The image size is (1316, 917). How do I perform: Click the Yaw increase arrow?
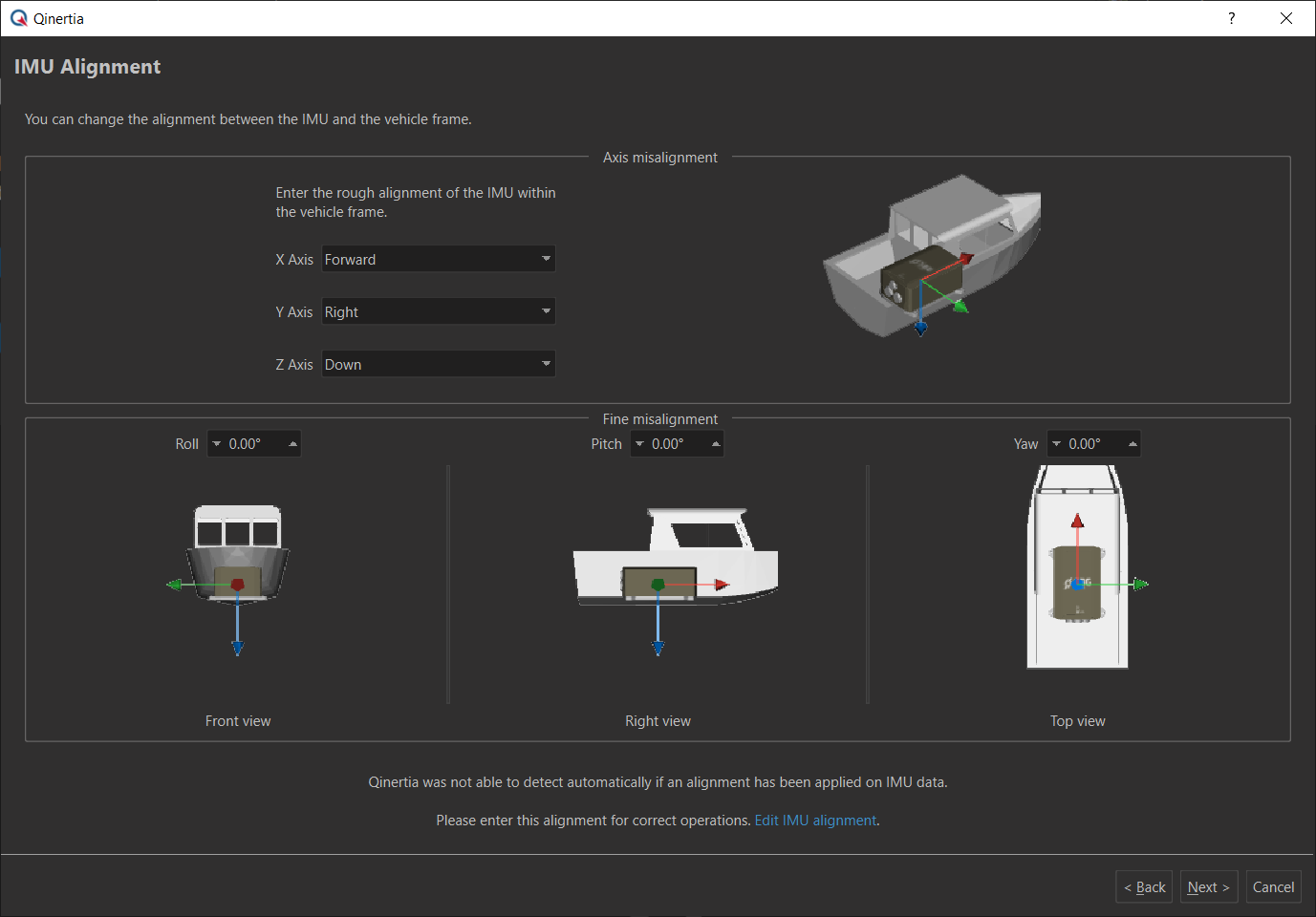(1133, 443)
